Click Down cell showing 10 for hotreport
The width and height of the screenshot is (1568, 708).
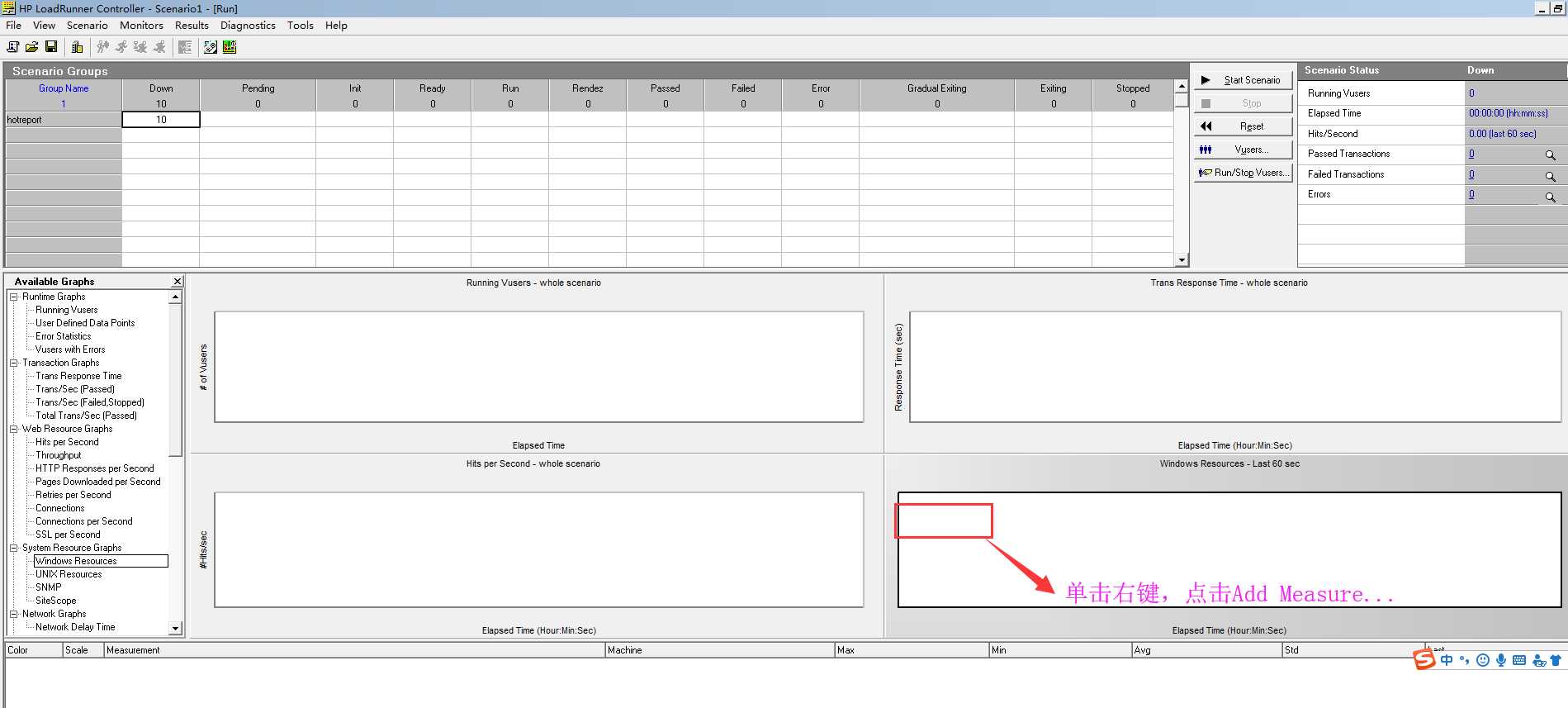tap(161, 120)
